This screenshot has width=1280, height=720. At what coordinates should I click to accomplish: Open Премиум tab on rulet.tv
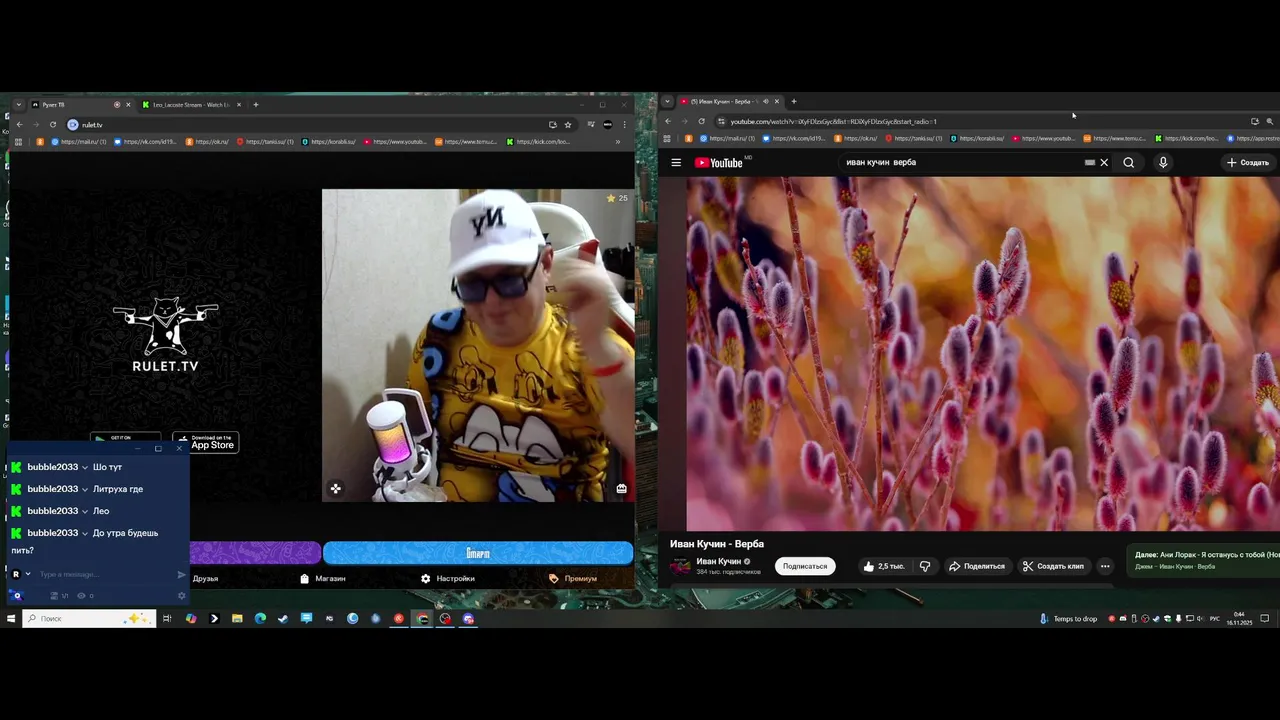(x=573, y=578)
